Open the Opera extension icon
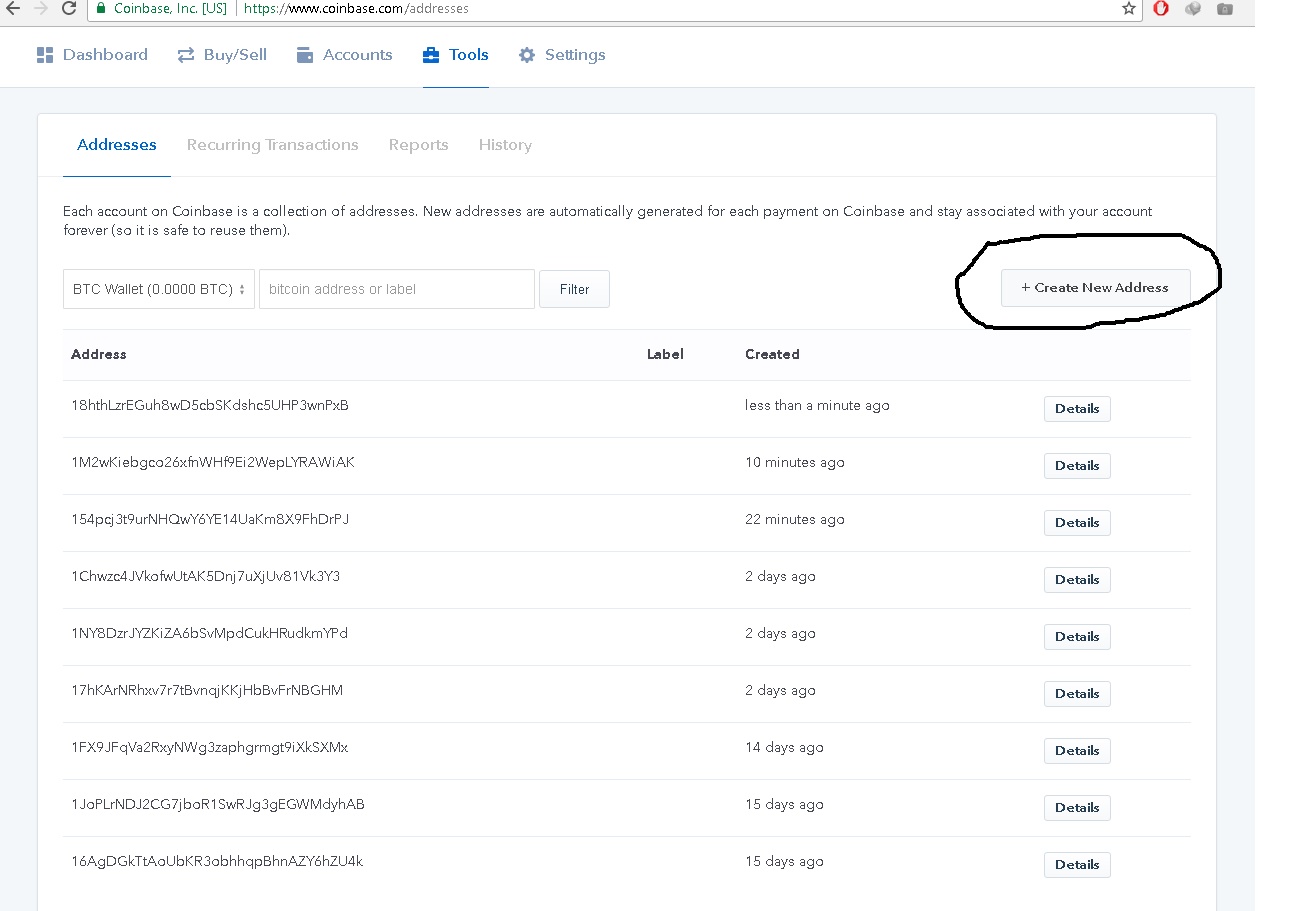 coord(1161,8)
